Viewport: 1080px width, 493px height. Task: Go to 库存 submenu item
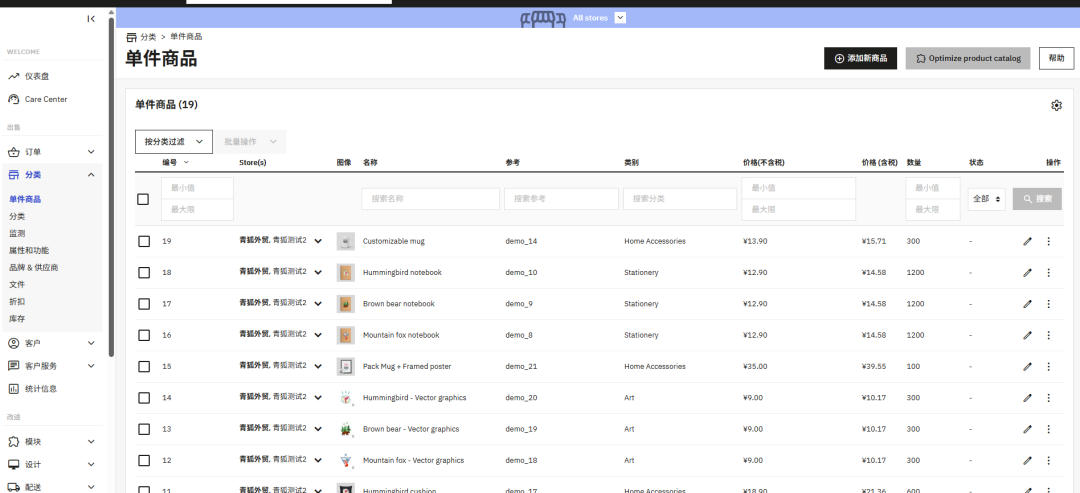click(17, 319)
